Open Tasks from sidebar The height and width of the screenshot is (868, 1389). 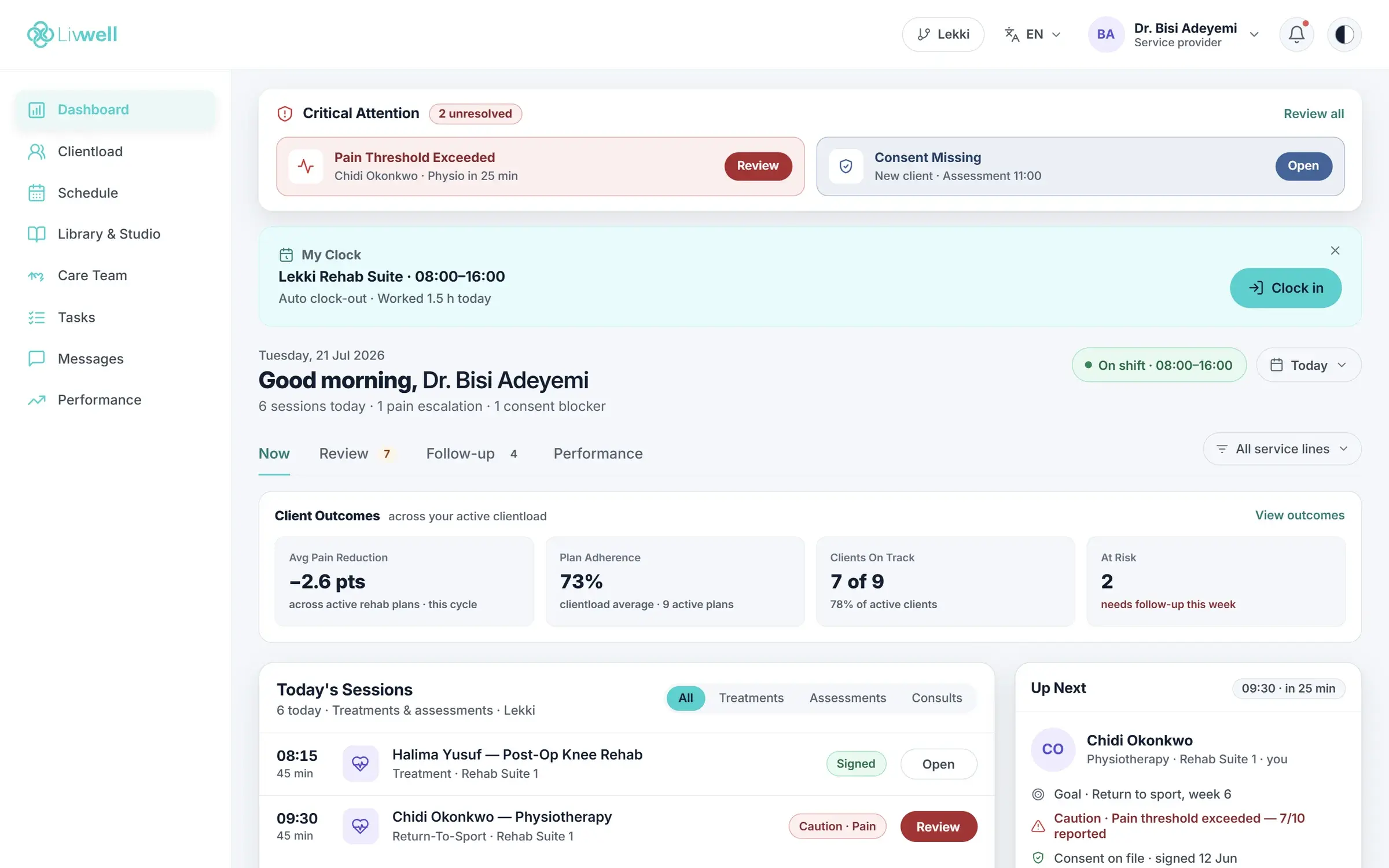click(115, 317)
